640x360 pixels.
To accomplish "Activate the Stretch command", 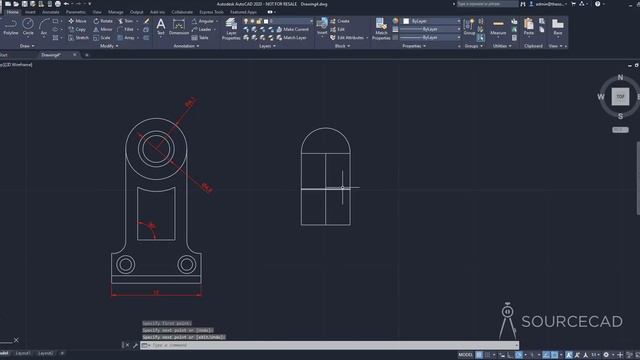I will click(x=78, y=38).
